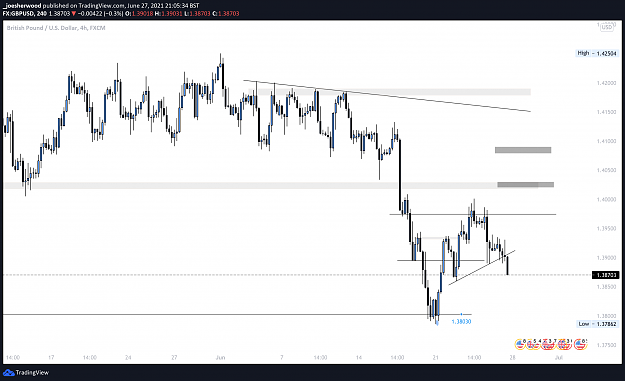
Task: Click the Jun label on time axis
Action: 220,357
